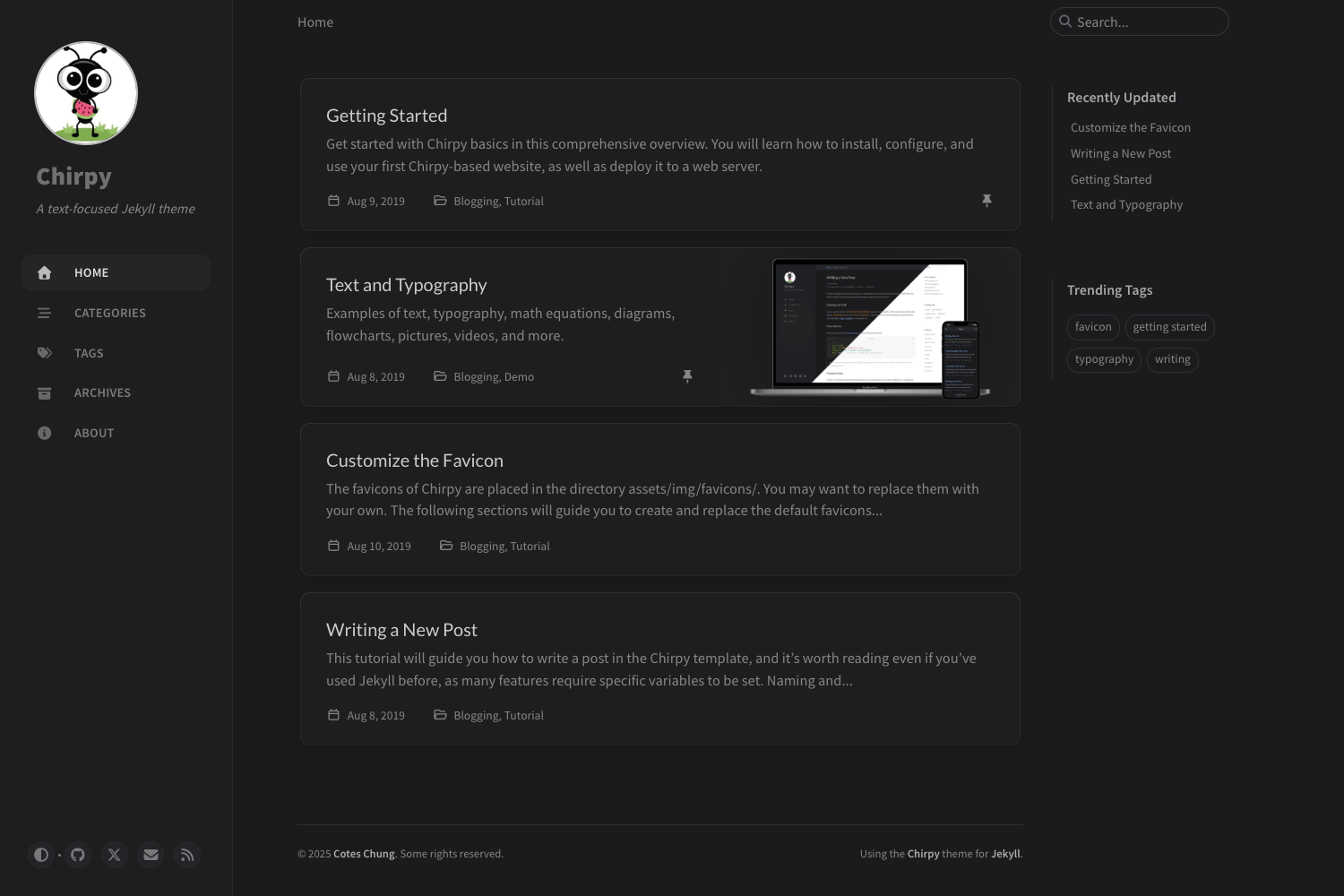Screen dimensions: 1344x896
Task: Open the ABOUT navigation item
Action: click(x=93, y=433)
